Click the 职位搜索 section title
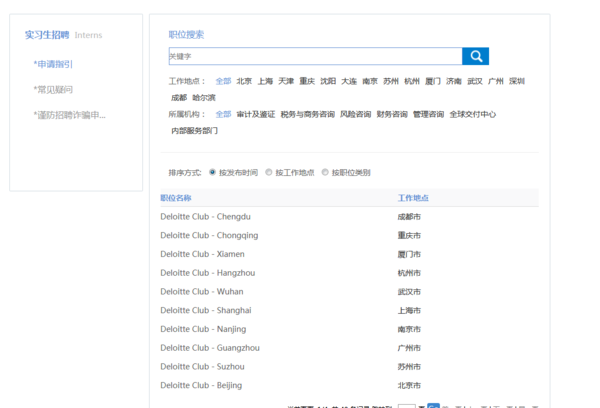 tap(186, 34)
